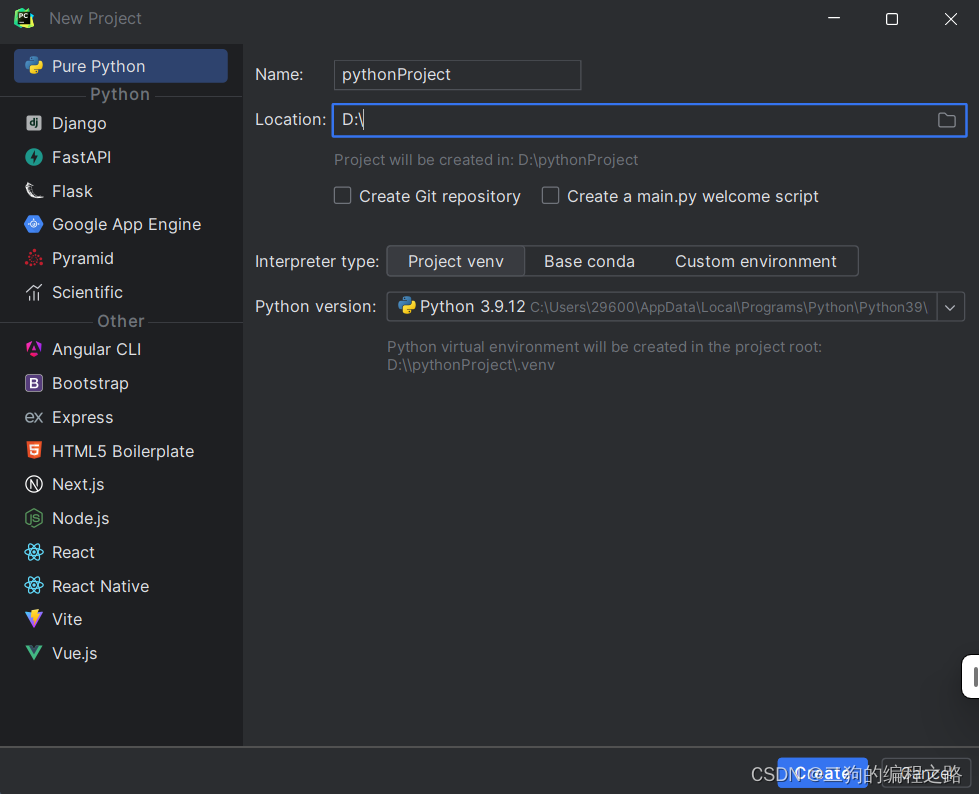Click the Next.js N icon
This screenshot has width=979, height=794.
[x=34, y=484]
